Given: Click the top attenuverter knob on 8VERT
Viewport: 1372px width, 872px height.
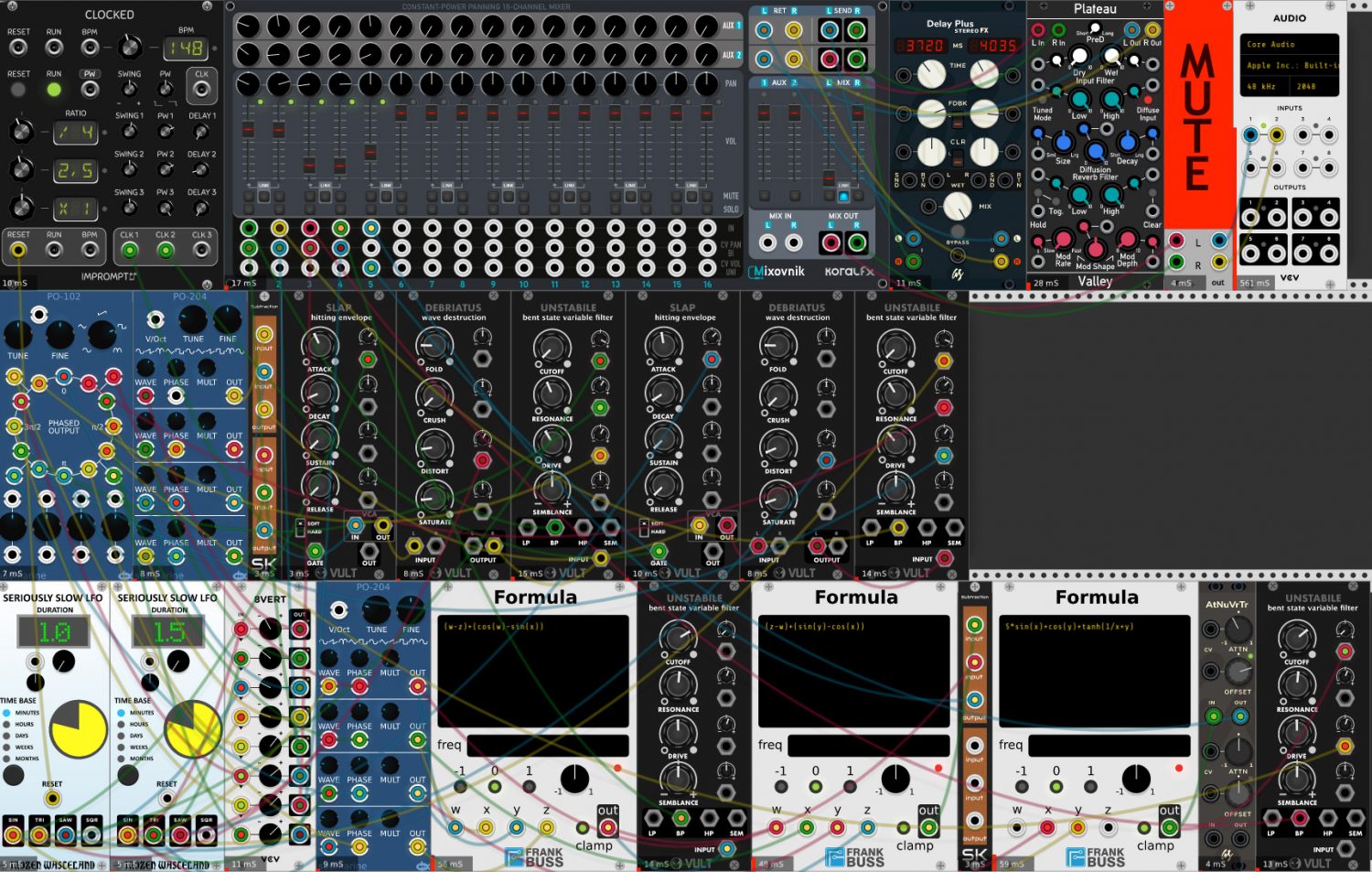Looking at the screenshot, I should pos(270,629).
